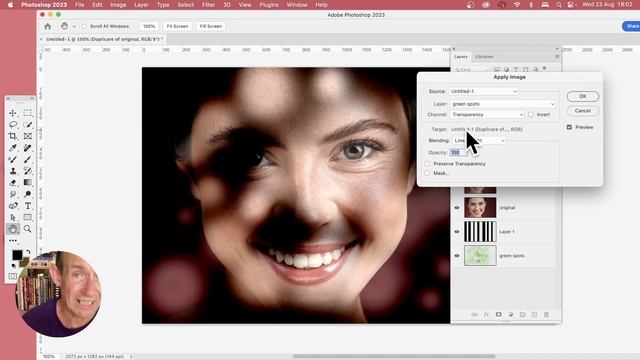Image resolution: width=640 pixels, height=360 pixels.
Task: Select the Frame tool
Action: coord(27,136)
